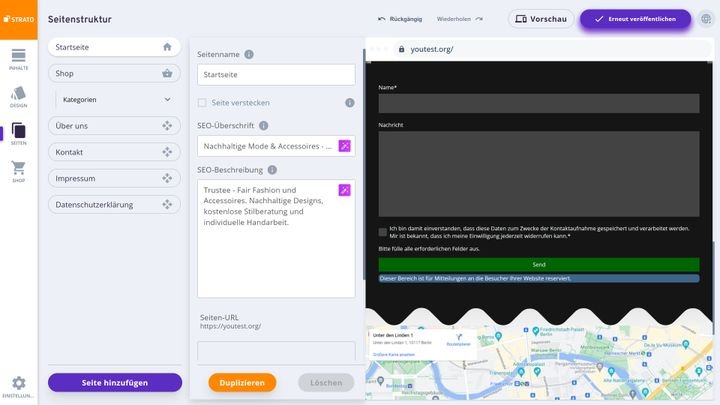Viewport: 720px width, 405px height.
Task: Open the Shop sidebar section
Action: [x=18, y=173]
